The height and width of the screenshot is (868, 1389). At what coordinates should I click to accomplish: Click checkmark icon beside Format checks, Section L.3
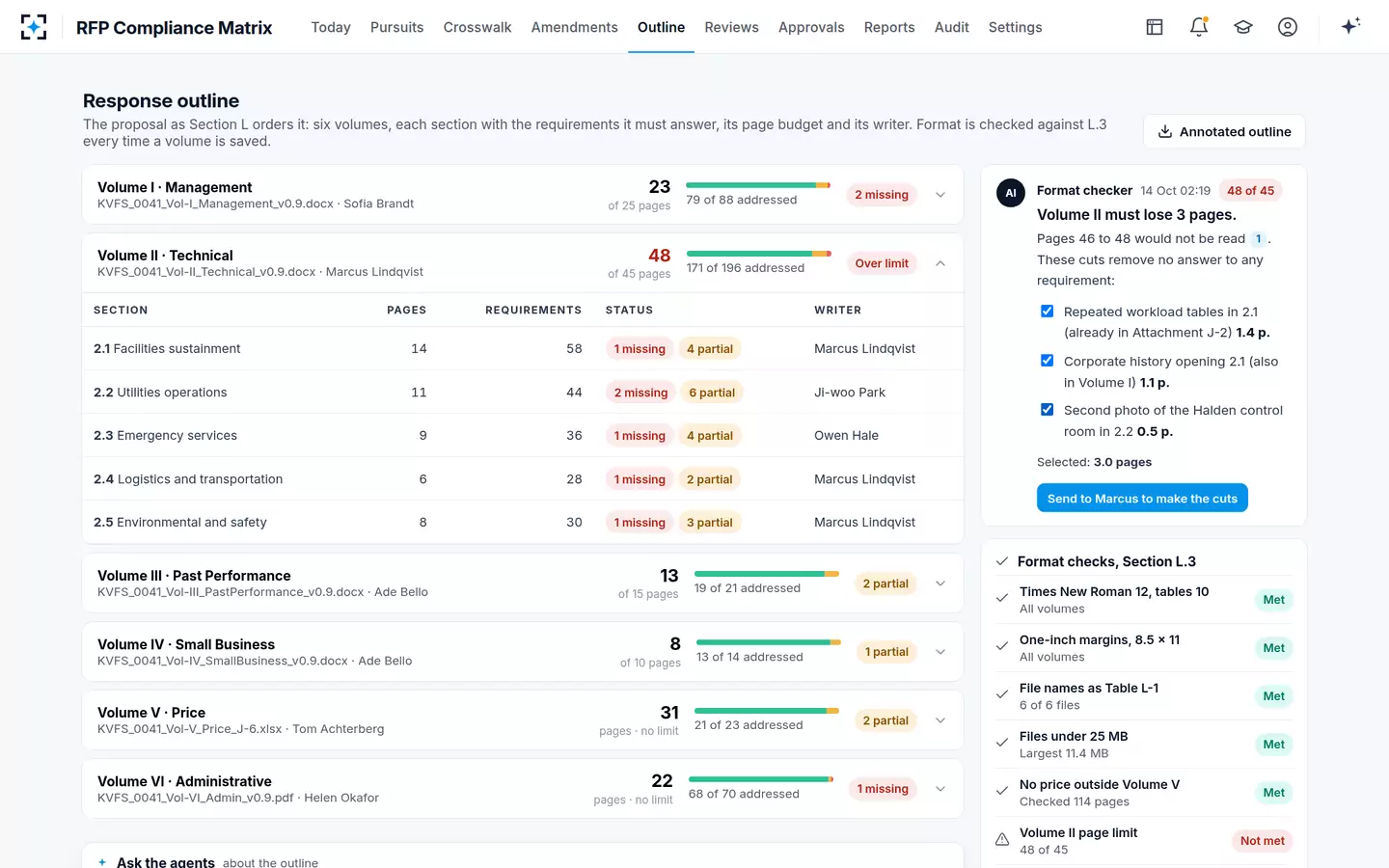tap(1002, 561)
